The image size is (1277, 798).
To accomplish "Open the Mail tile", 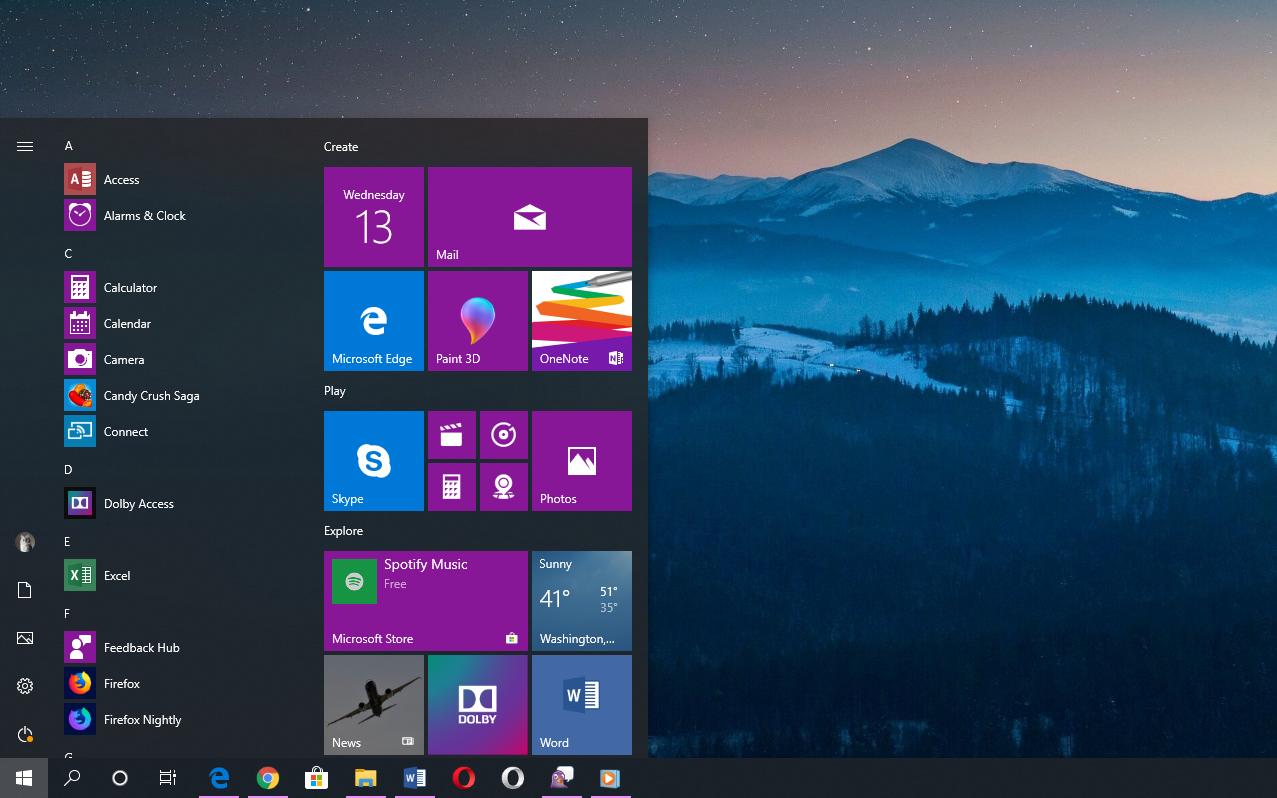I will pyautogui.click(x=529, y=216).
